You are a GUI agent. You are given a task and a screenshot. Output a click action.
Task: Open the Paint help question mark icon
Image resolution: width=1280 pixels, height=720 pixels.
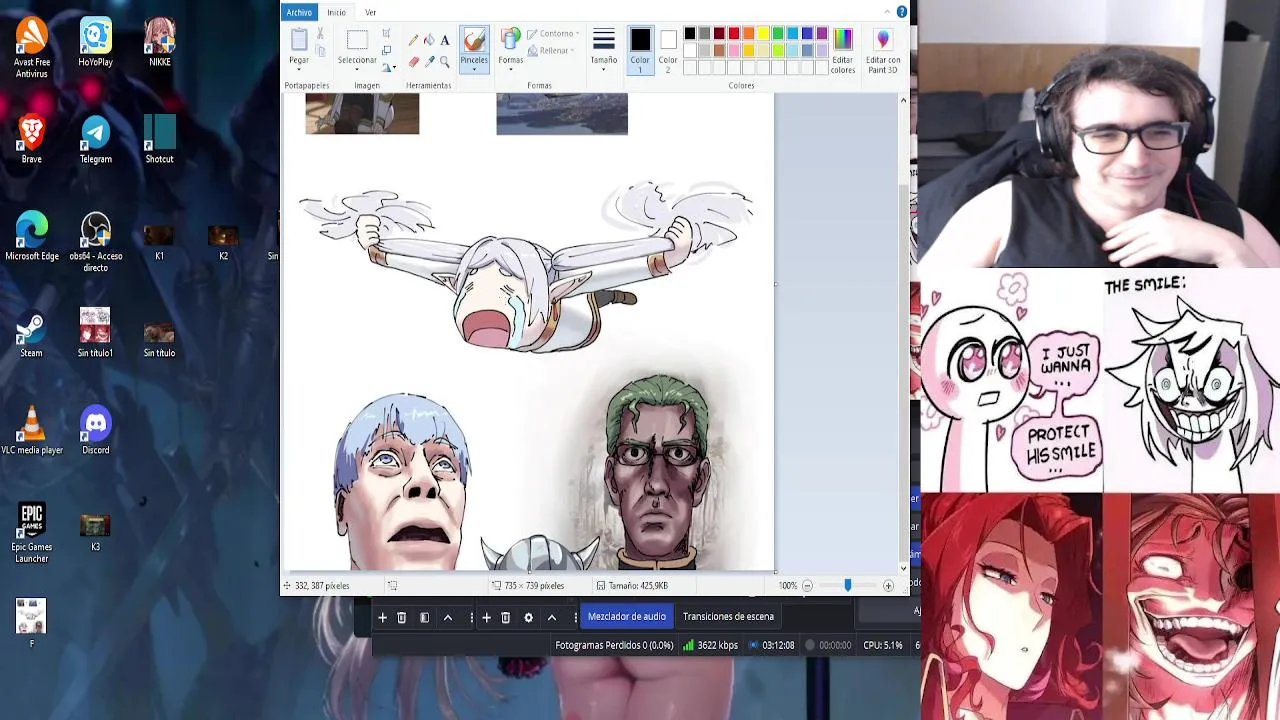902,12
